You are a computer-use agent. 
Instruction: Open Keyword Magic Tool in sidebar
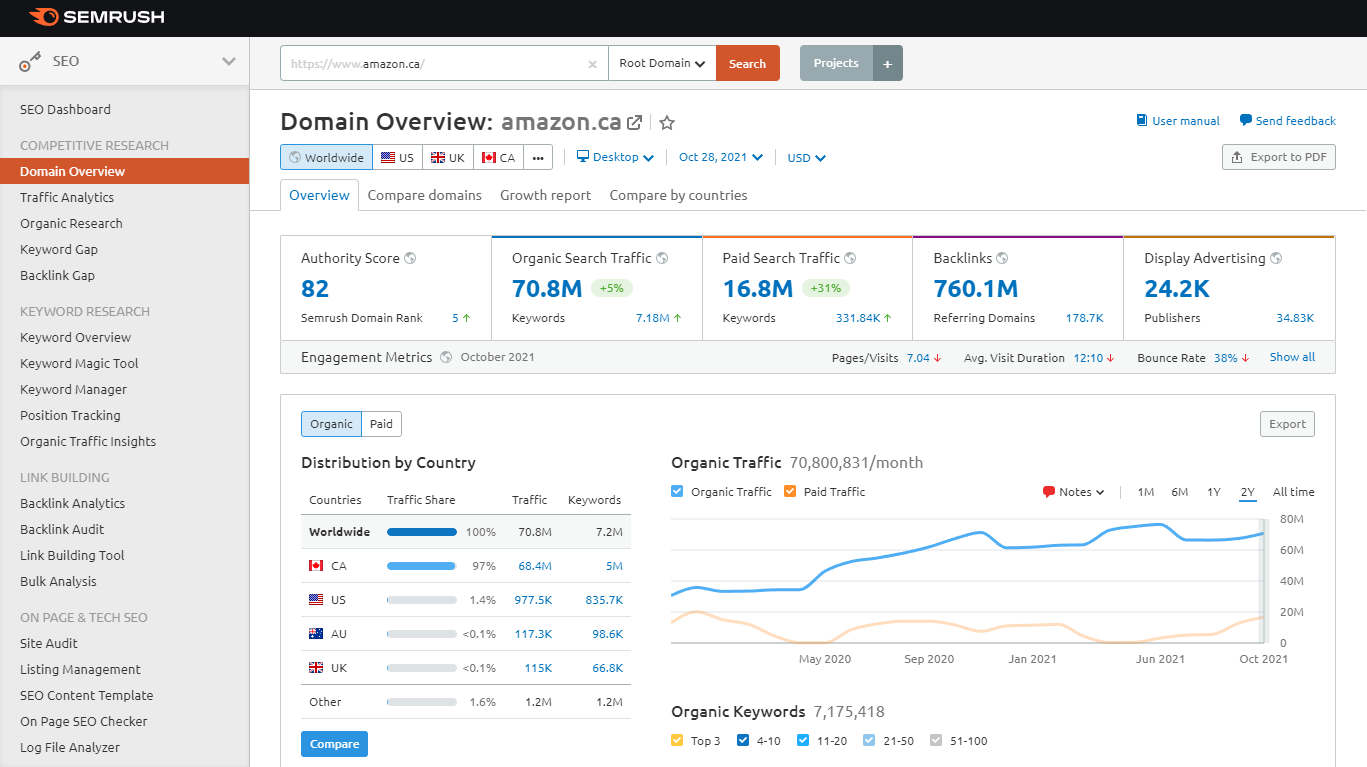point(79,364)
